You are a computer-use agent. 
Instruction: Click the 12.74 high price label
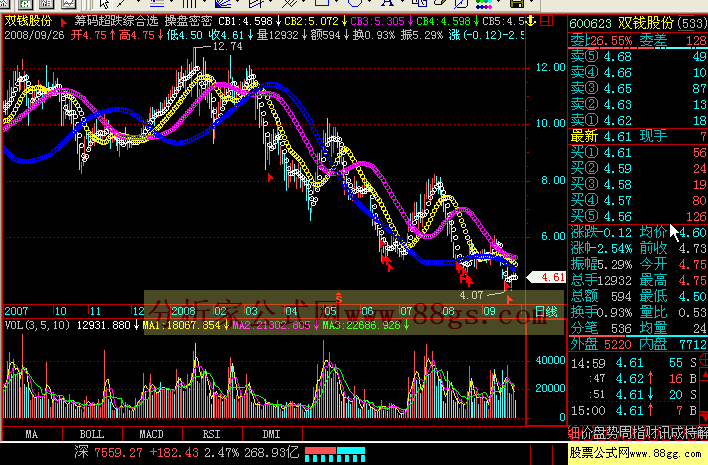[228, 46]
